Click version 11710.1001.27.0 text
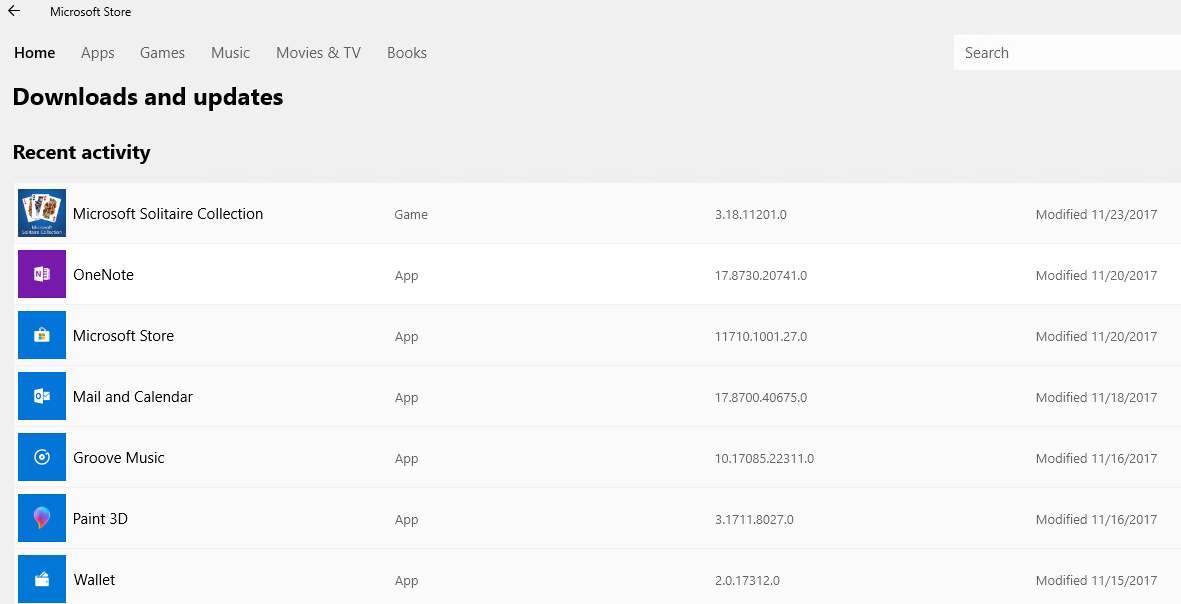1181x604 pixels. (761, 337)
